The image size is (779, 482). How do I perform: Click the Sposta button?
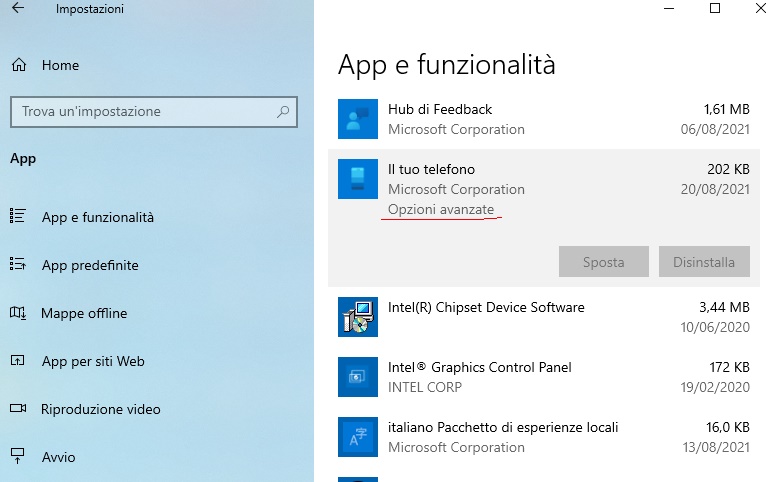point(604,261)
